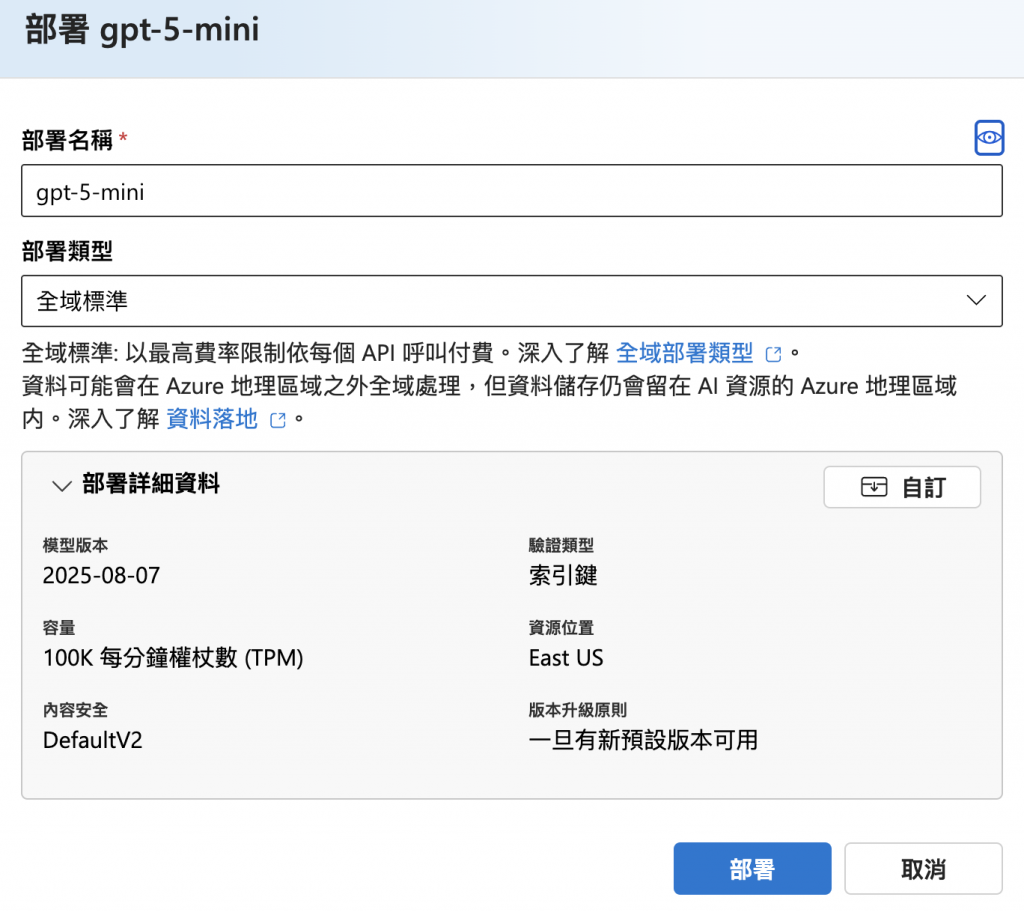Click the upgrade policy value 一旦有新預設版本可用
1024x912 pixels.
tap(643, 740)
